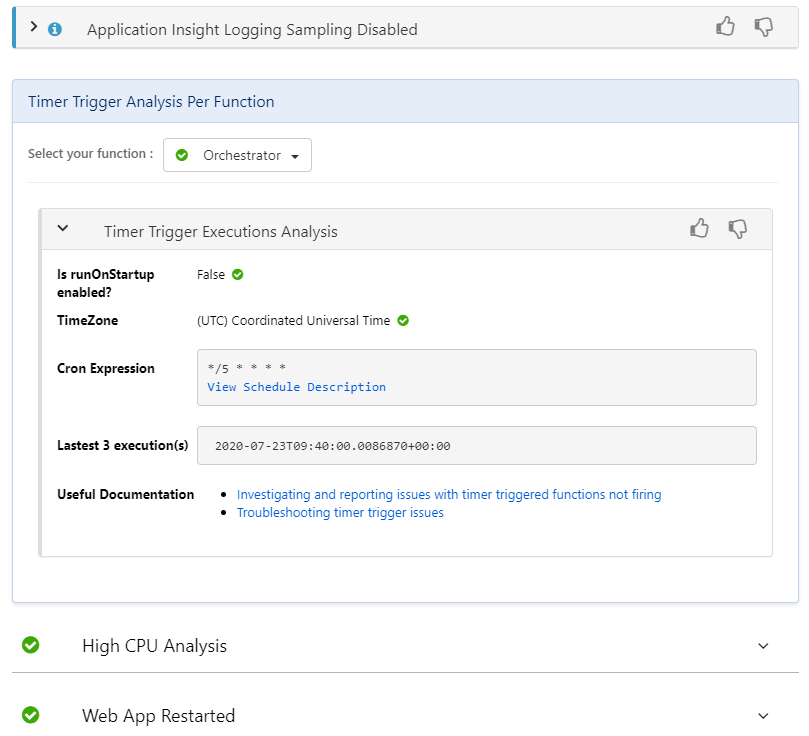Open the Orchestrator function dropdown
This screenshot has width=809, height=736.
(237, 155)
